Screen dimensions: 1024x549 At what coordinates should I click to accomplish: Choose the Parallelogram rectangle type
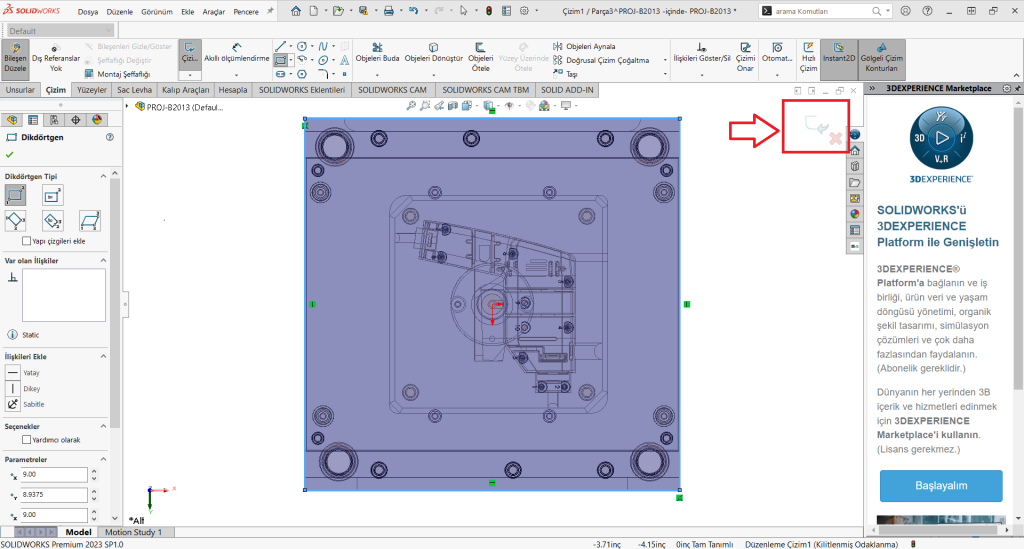[x=90, y=220]
